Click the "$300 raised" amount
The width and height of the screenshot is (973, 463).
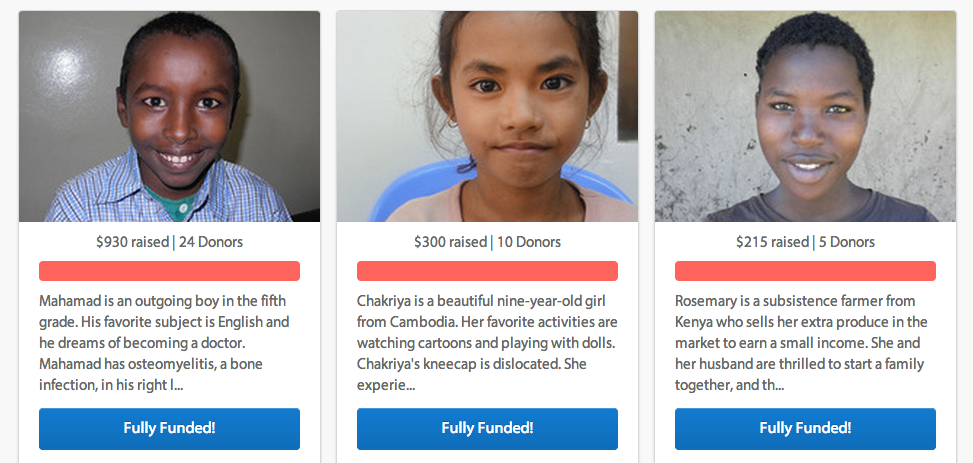[x=450, y=242]
